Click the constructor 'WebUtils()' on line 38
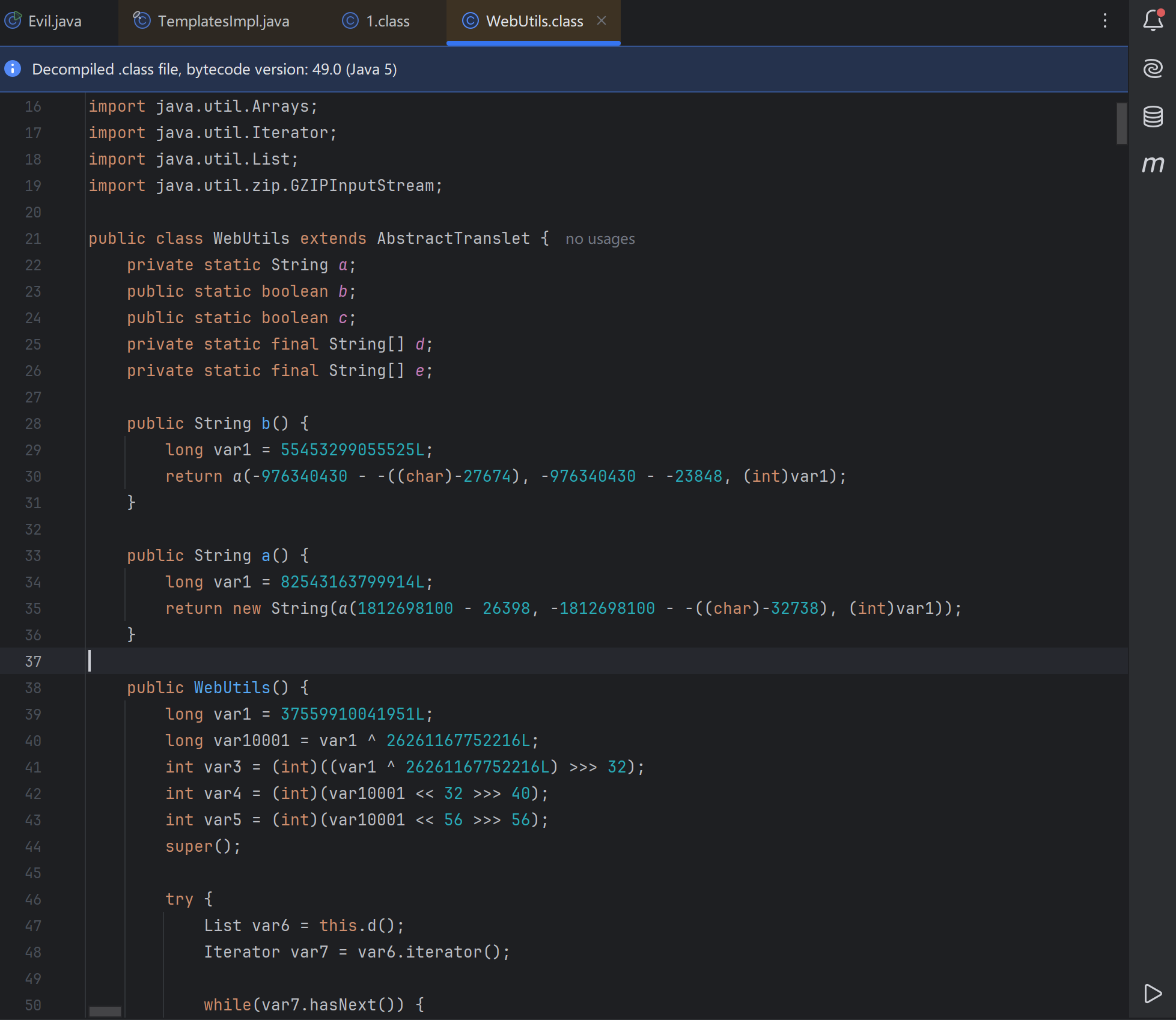1176x1020 pixels. [242, 688]
